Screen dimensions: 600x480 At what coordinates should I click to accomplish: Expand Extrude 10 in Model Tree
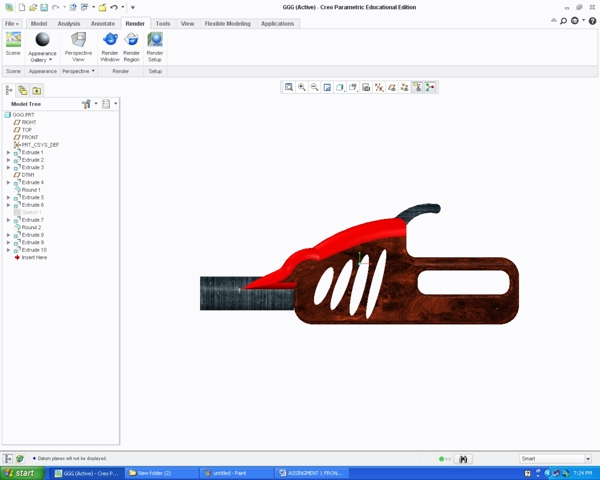pyautogui.click(x=8, y=250)
